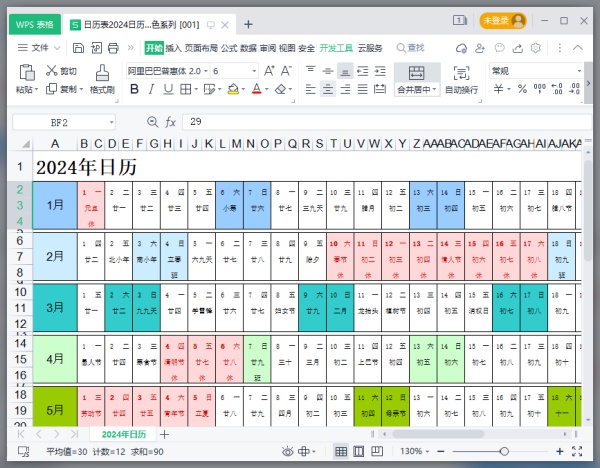Click the Paste (粘贴) clipboard icon
Image resolution: width=600 pixels, height=468 pixels.
(x=27, y=73)
